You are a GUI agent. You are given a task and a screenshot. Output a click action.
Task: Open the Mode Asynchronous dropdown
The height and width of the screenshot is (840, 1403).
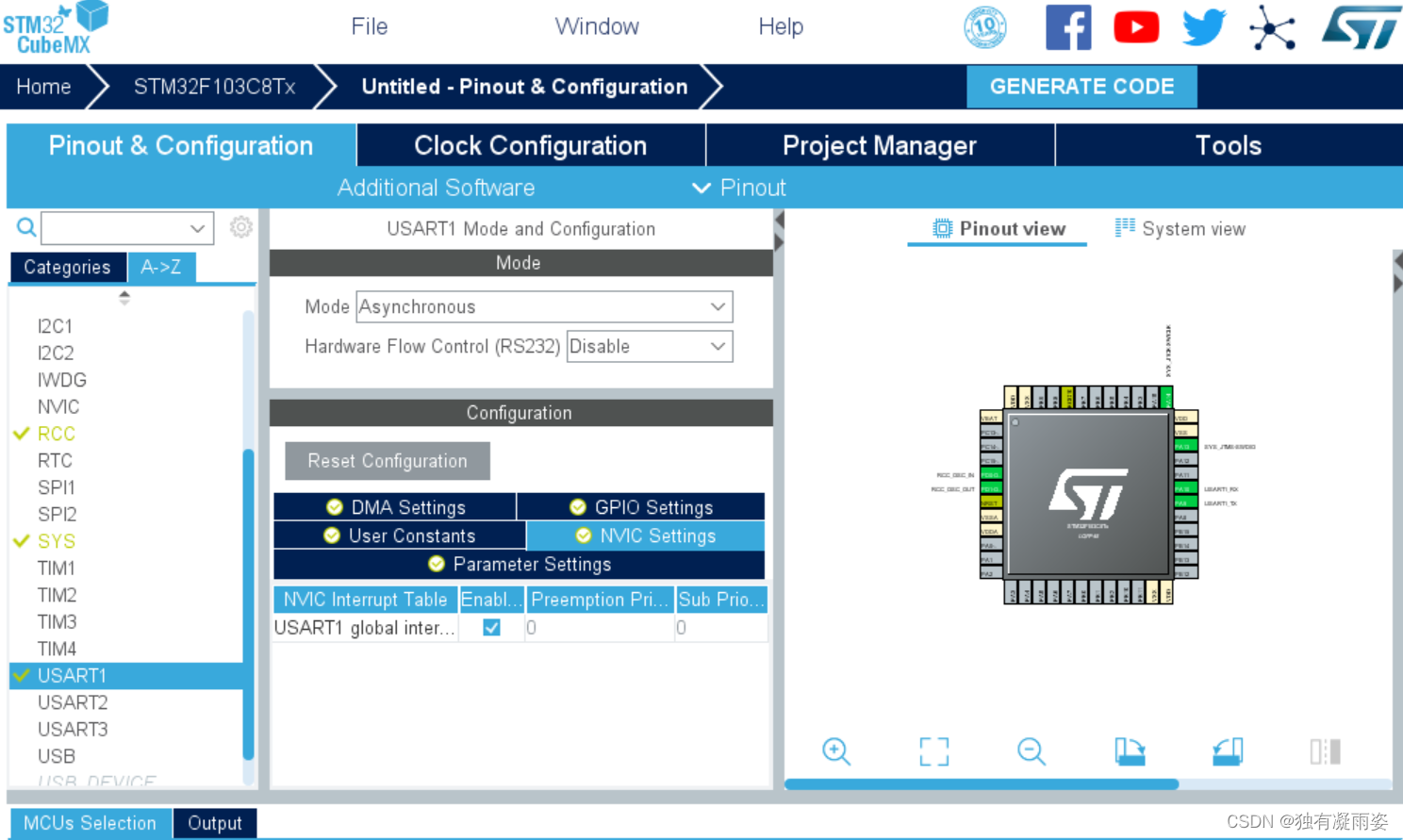[x=544, y=306]
